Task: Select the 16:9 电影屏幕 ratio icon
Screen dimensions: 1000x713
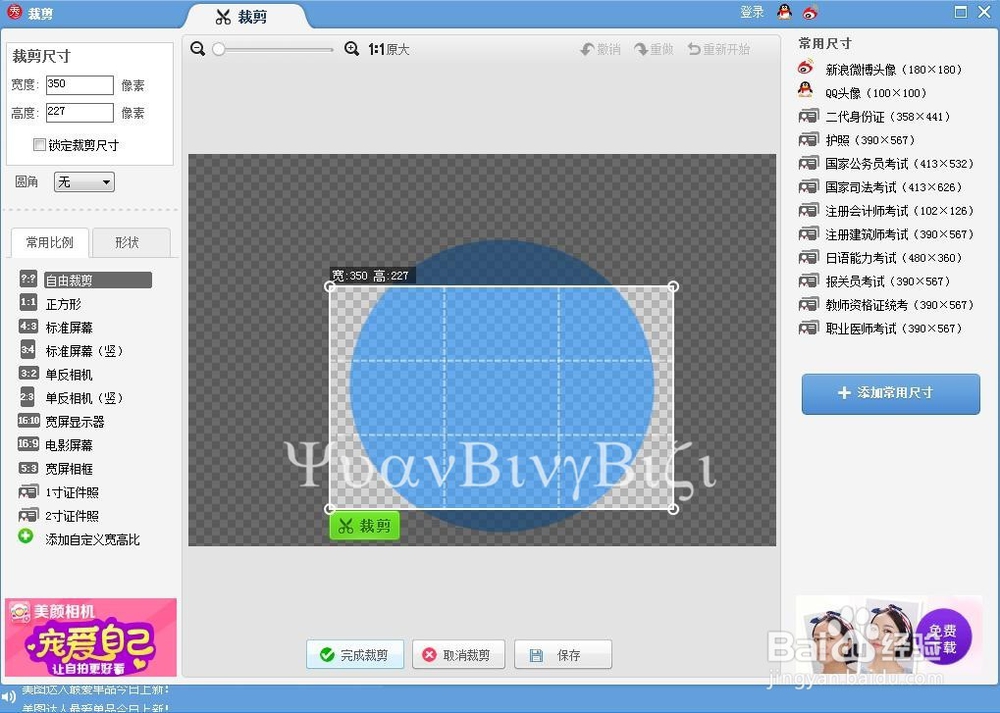Action: [x=29, y=444]
